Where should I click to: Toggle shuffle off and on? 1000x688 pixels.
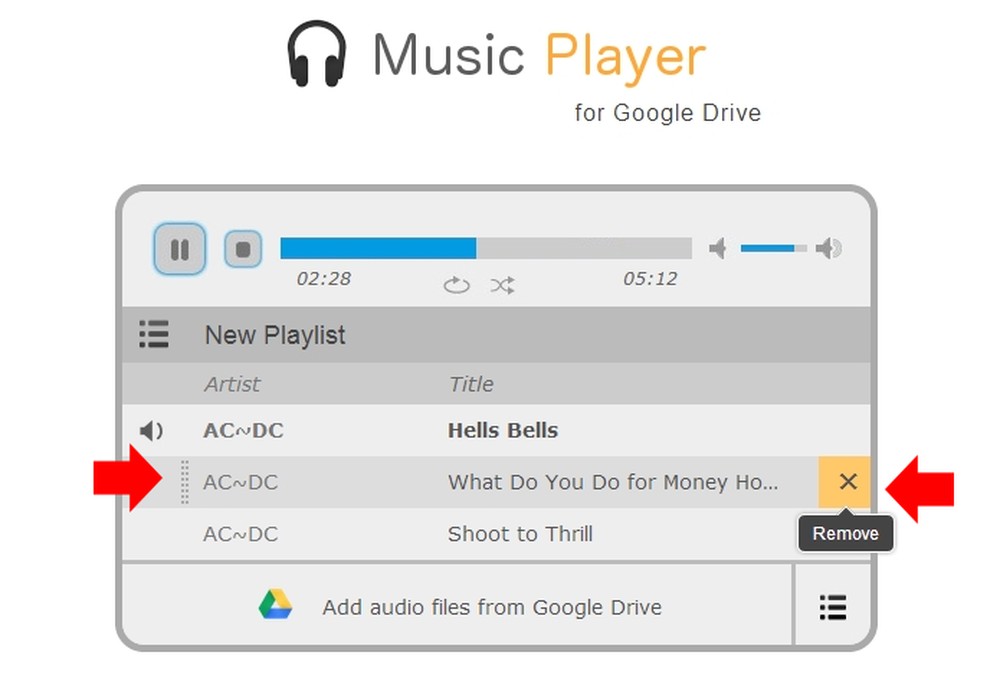[x=502, y=285]
